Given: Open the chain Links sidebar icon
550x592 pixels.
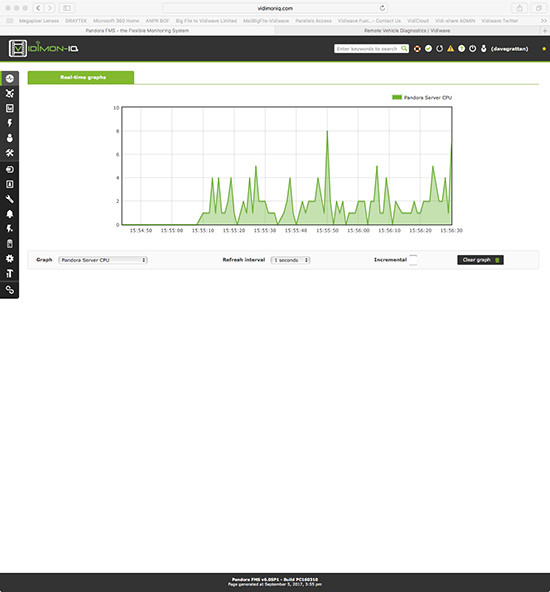Looking at the screenshot, I should click(x=10, y=290).
